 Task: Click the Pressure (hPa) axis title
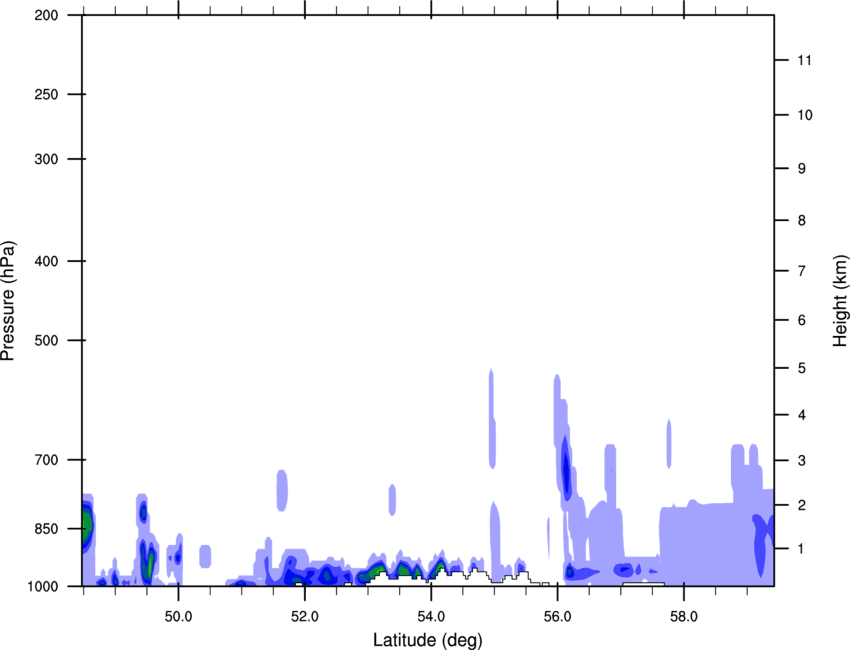click(x=8, y=301)
